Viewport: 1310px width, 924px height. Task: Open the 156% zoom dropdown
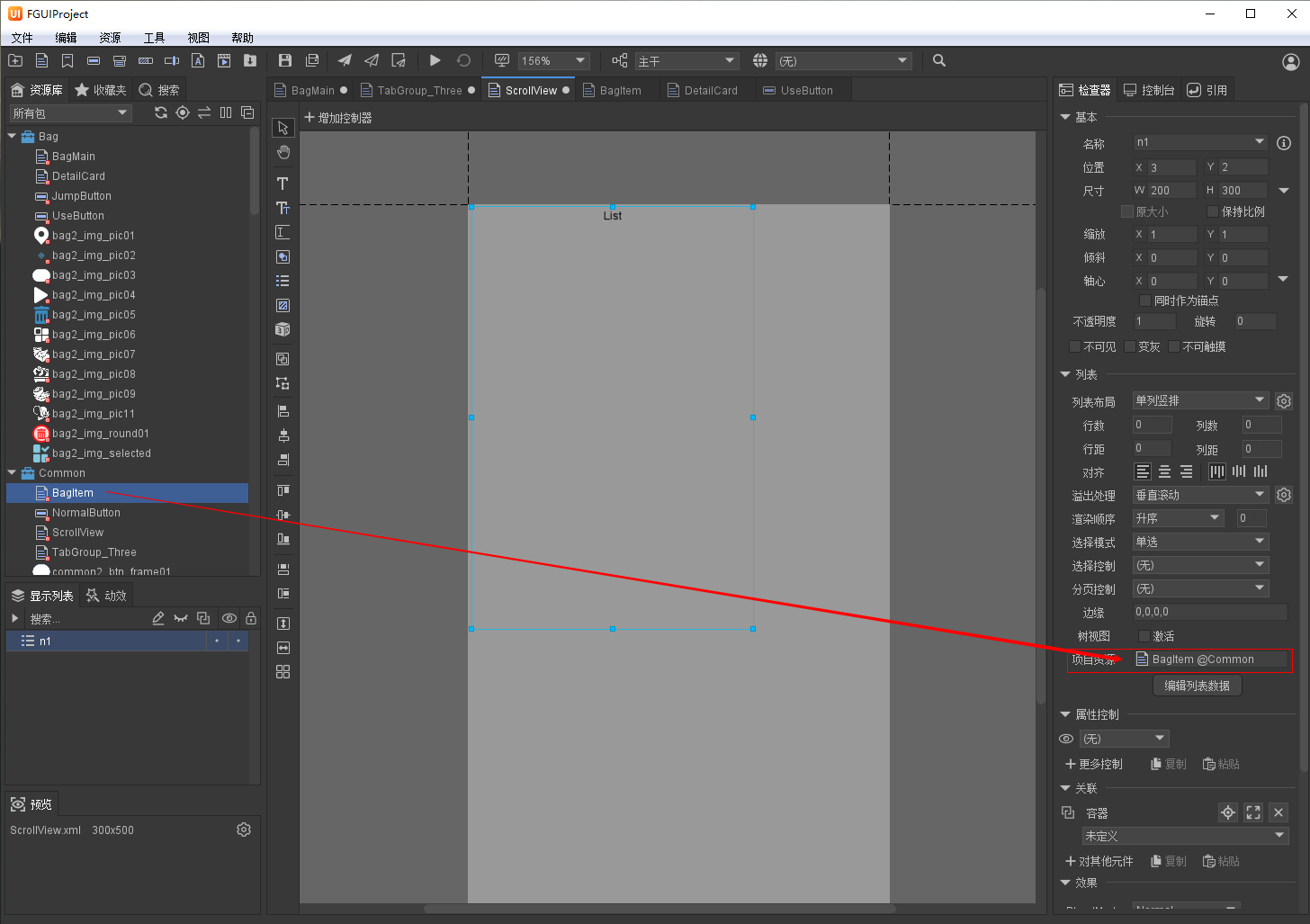(x=554, y=60)
